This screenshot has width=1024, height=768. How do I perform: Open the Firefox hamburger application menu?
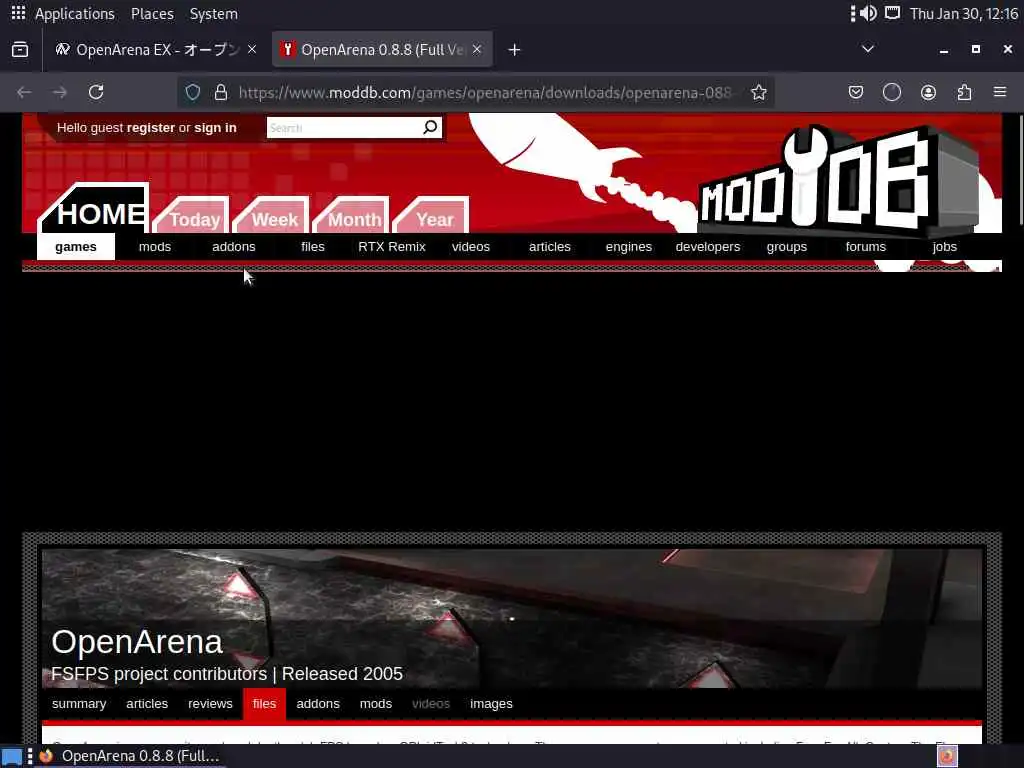click(1000, 92)
